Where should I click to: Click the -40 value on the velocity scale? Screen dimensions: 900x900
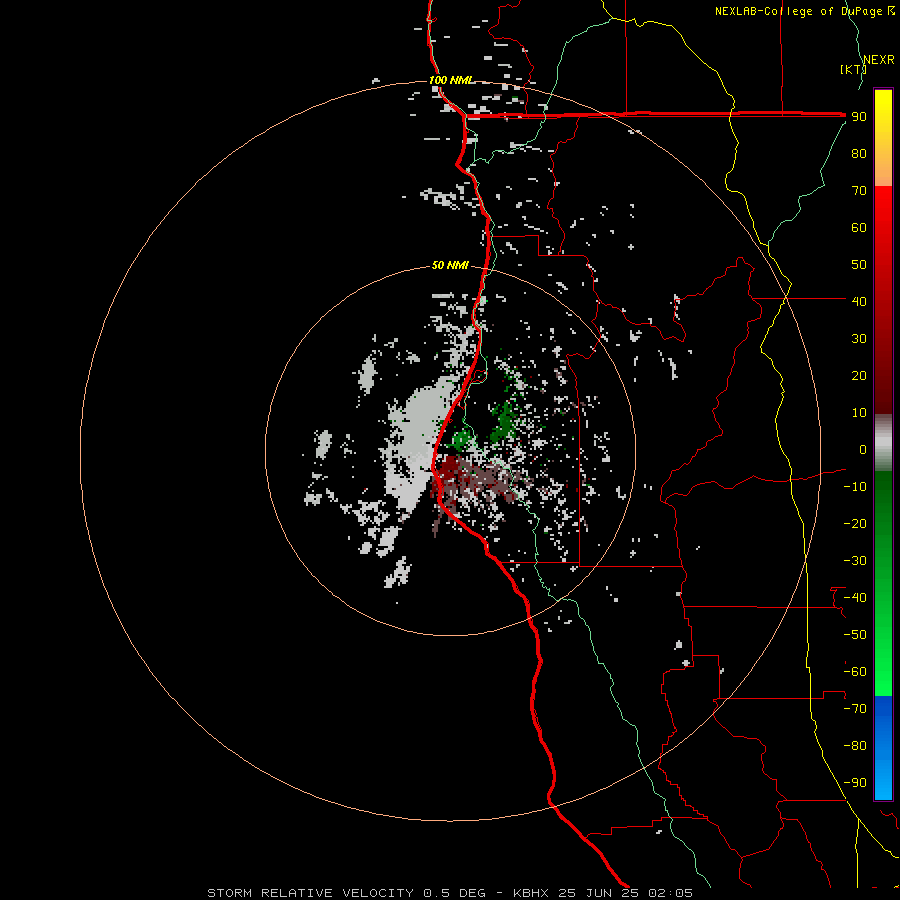[x=855, y=598]
